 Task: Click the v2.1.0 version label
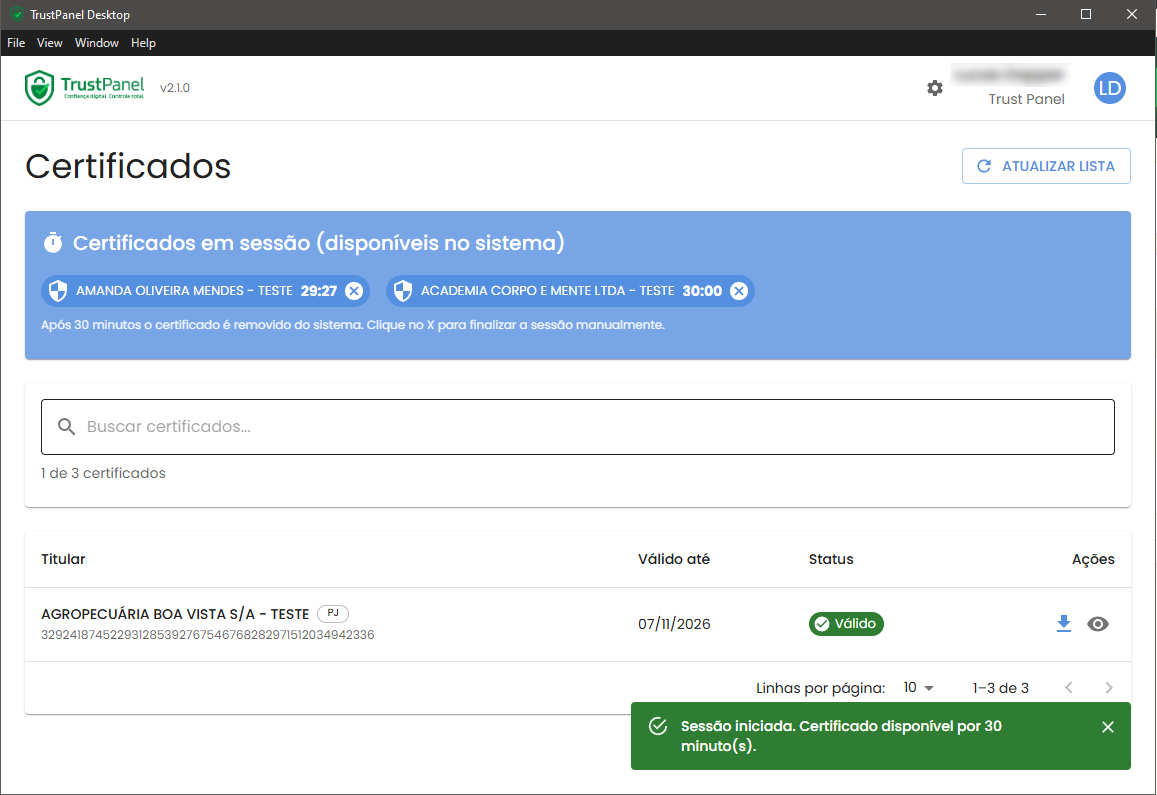pos(175,88)
